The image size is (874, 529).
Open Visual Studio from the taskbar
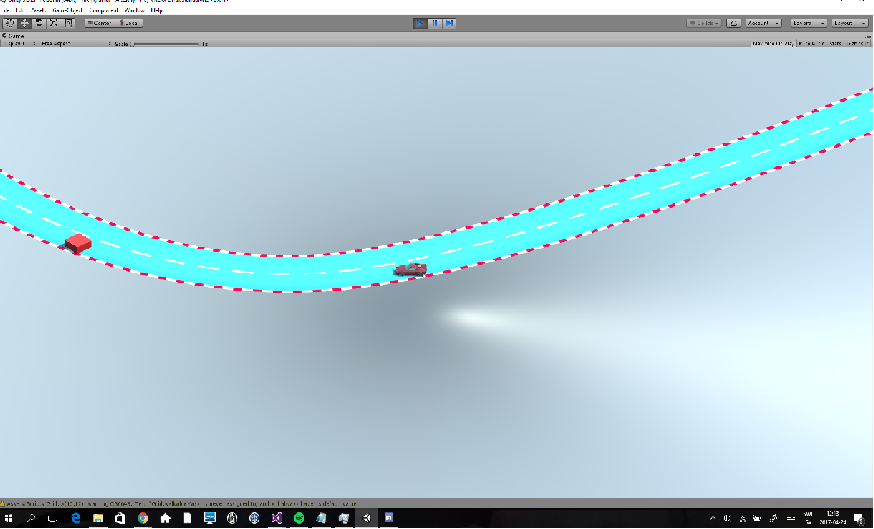(x=276, y=519)
